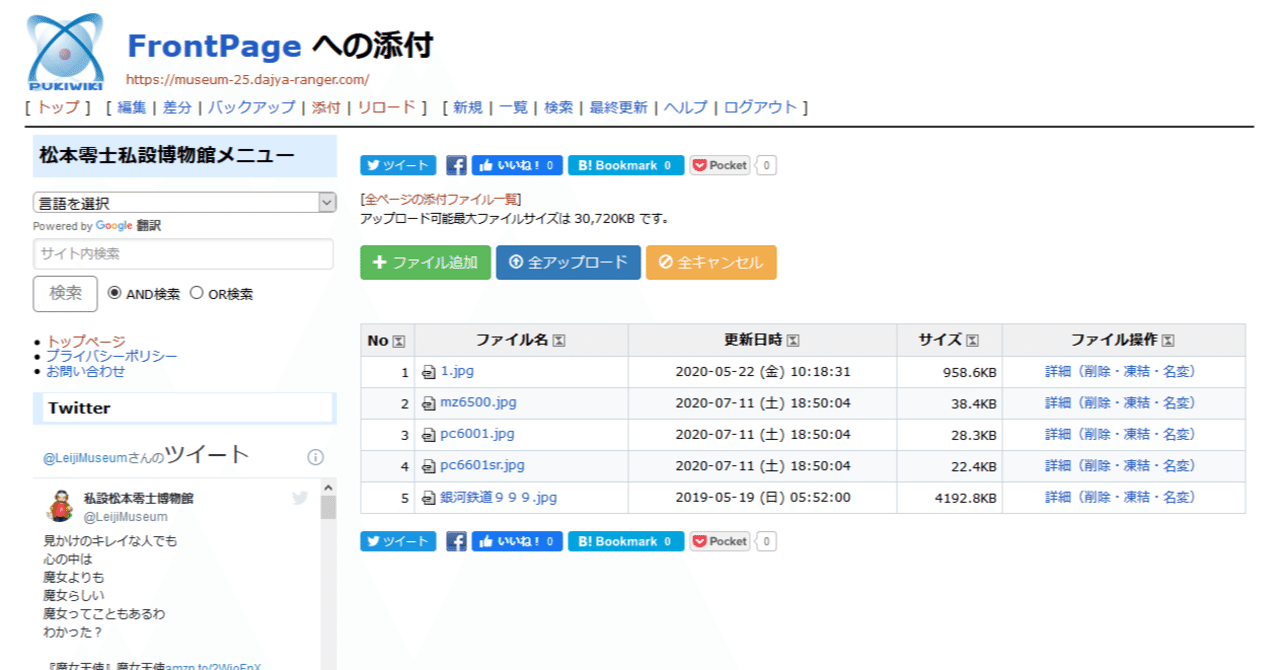Viewport: 1280px width, 670px height.
Task: Open 一覧 in the navigation bar
Action: point(514,107)
